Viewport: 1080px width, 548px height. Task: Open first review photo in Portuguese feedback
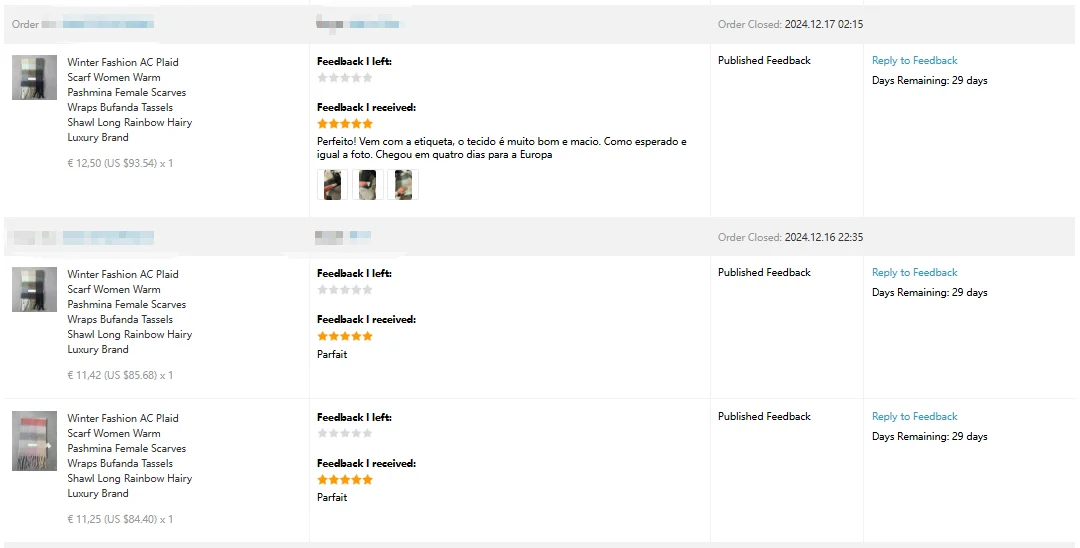point(332,185)
